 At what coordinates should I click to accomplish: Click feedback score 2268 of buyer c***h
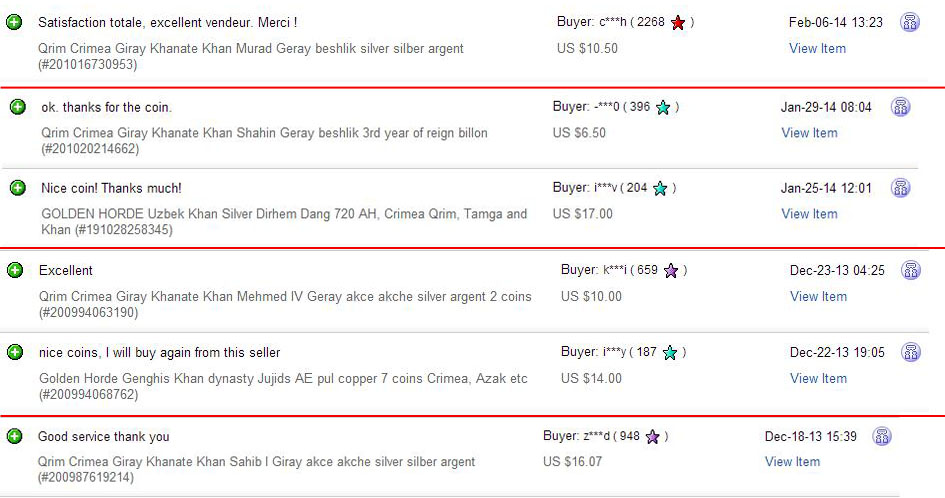pos(652,22)
